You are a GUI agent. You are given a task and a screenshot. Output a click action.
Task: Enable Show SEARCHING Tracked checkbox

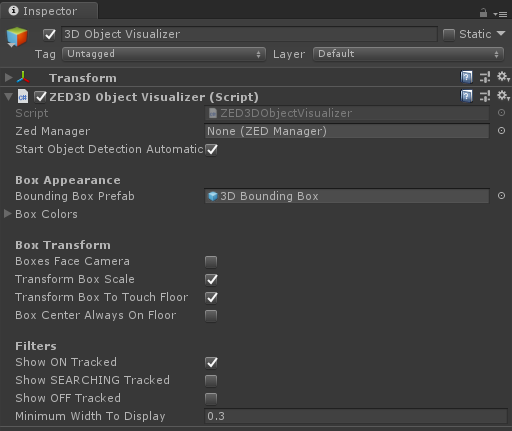(x=211, y=381)
